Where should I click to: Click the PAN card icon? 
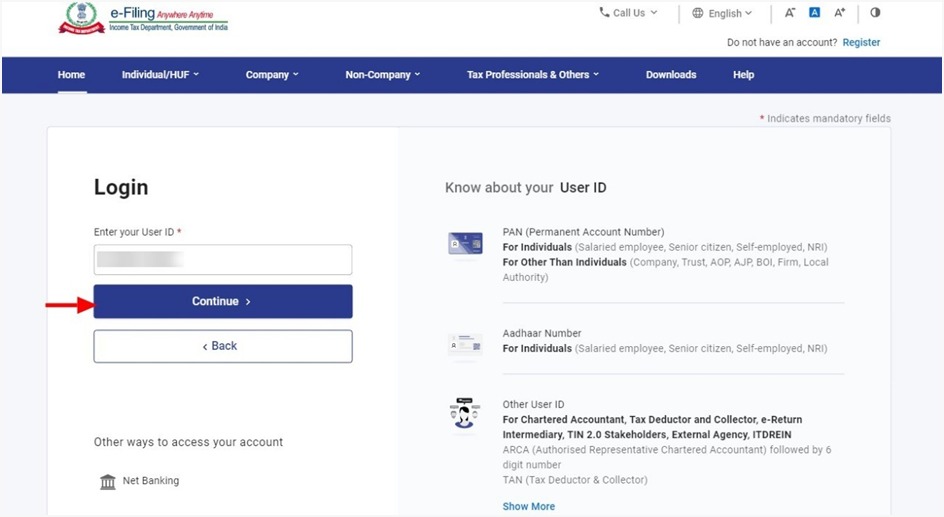click(x=465, y=243)
